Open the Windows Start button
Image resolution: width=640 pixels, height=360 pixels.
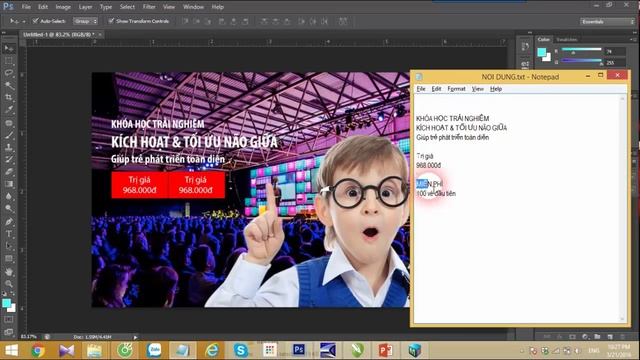11,350
